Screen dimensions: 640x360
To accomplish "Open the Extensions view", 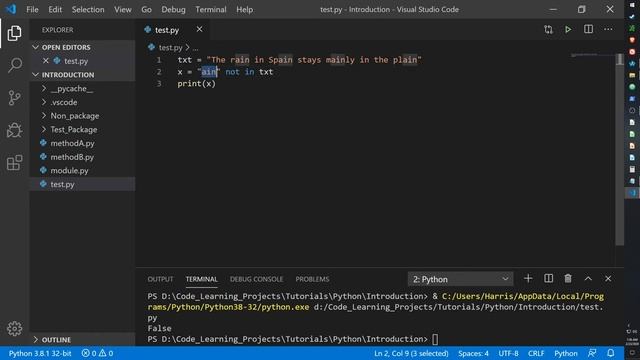I will pyautogui.click(x=14, y=162).
